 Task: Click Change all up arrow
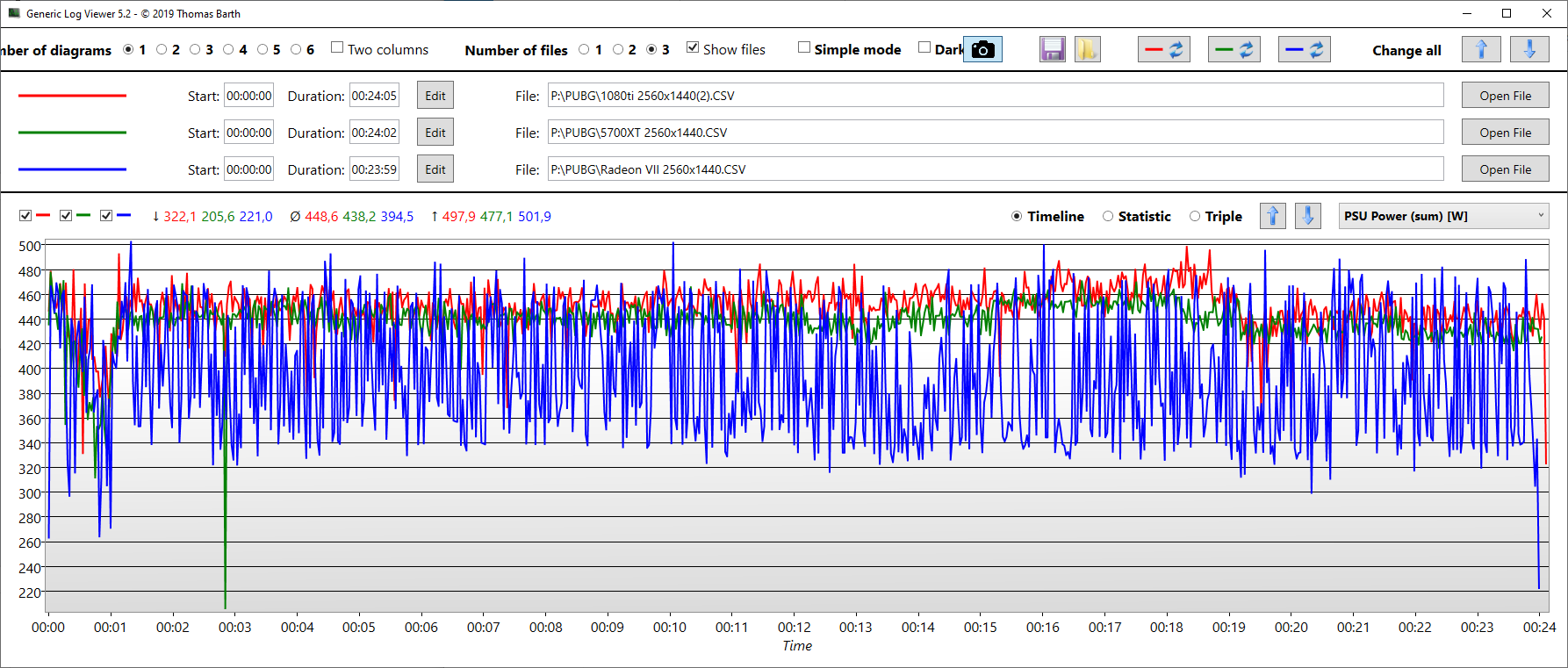click(x=1480, y=50)
